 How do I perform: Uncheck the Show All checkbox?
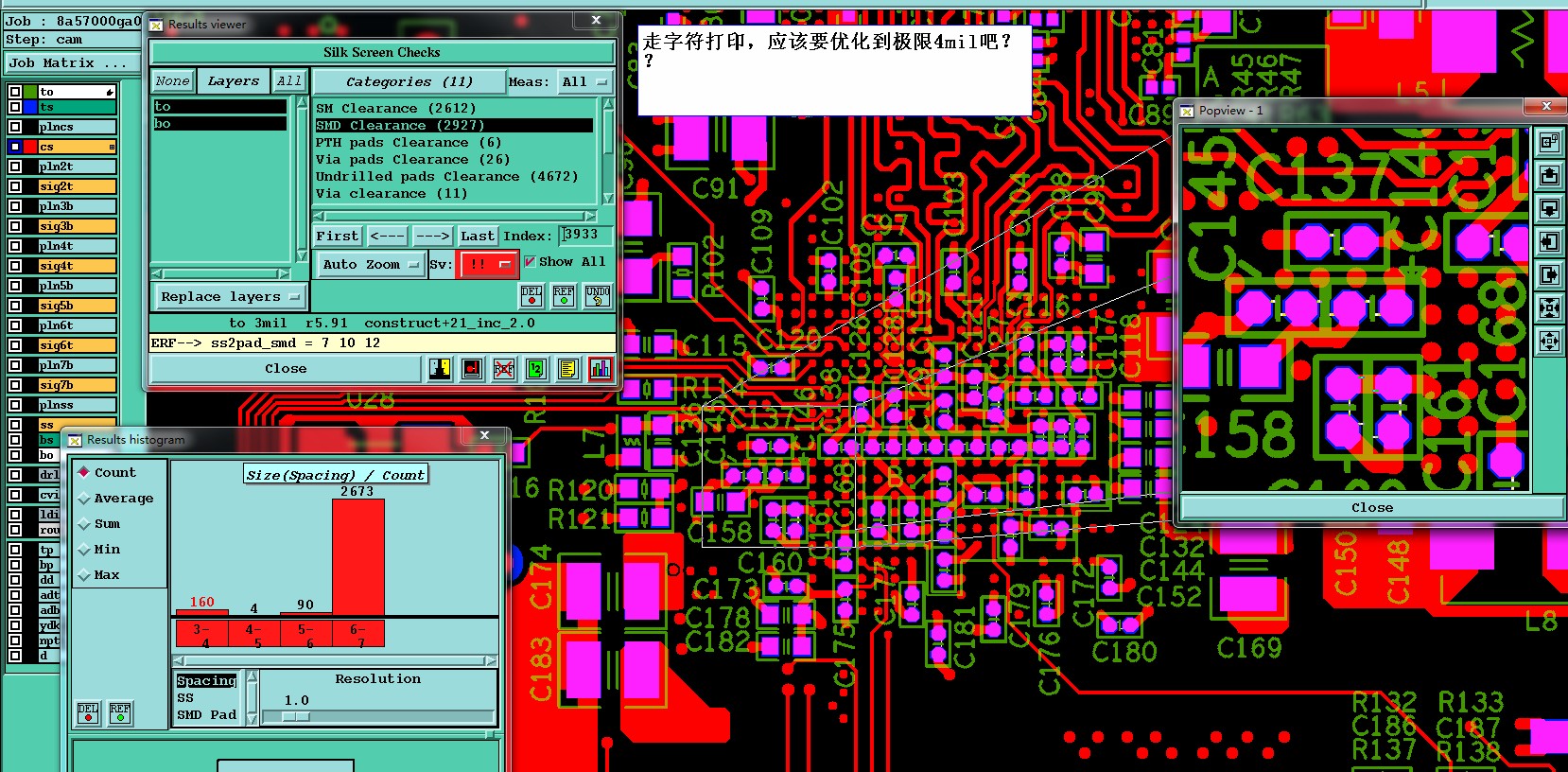click(x=530, y=262)
